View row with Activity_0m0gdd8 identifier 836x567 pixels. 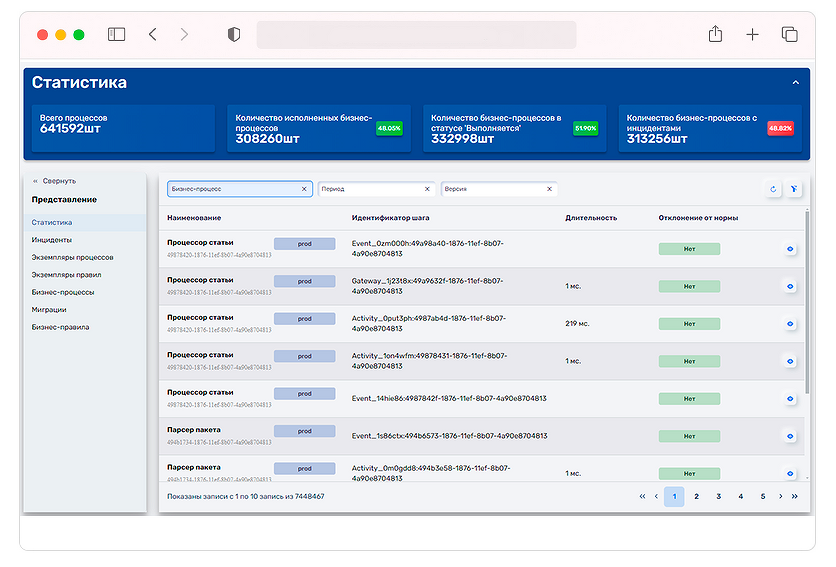(x=790, y=474)
